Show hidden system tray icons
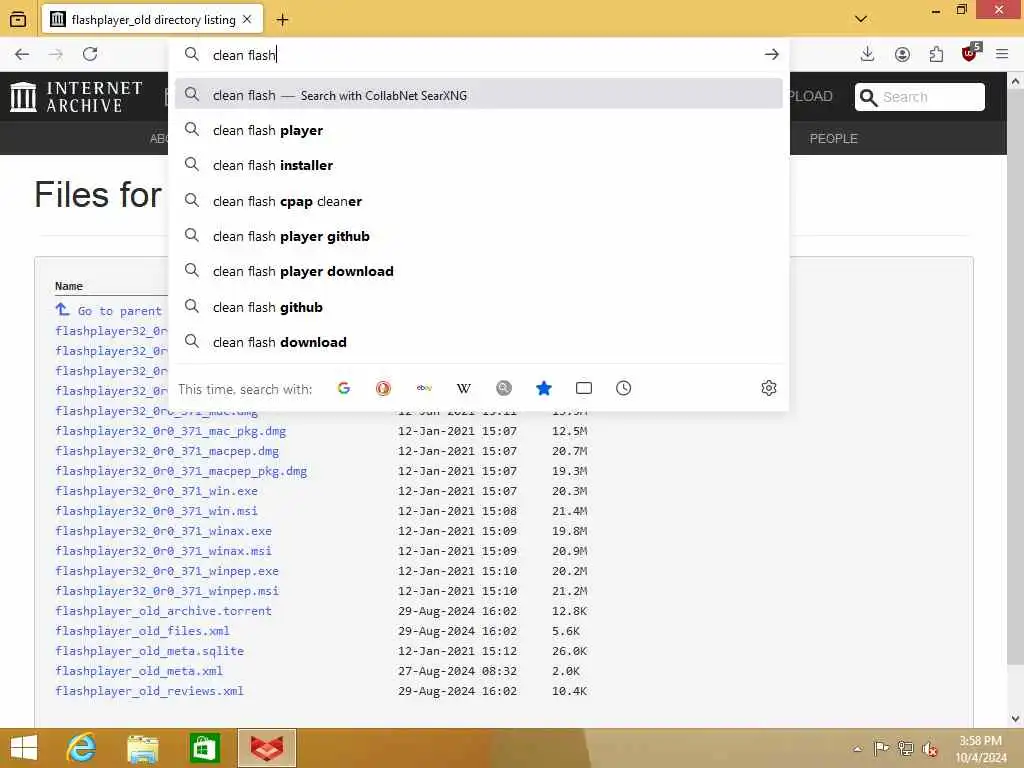 point(857,749)
